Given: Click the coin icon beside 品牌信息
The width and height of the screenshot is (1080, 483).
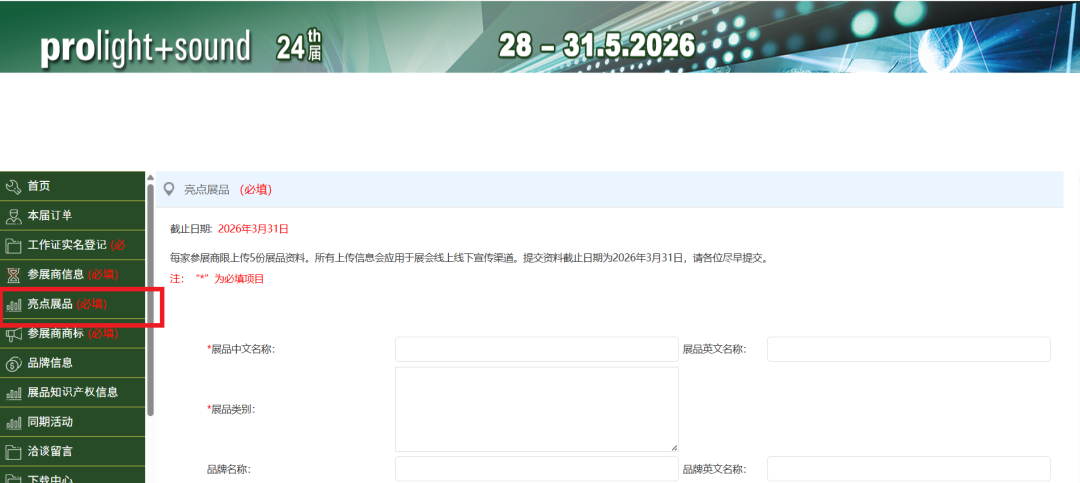Looking at the screenshot, I should 13,363.
